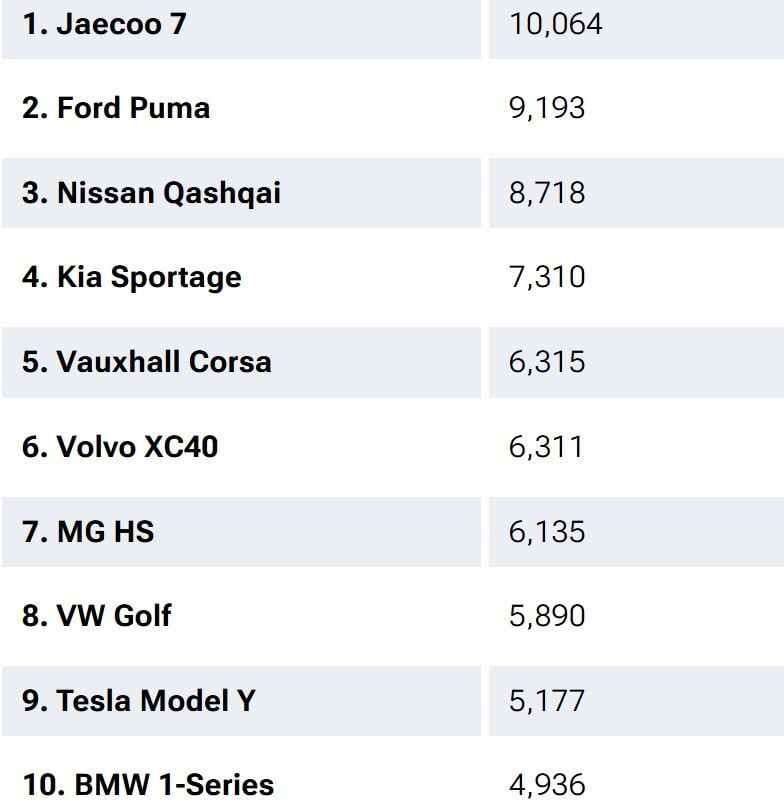
Task: Click the 10,064 sales figure
Action: 555,25
